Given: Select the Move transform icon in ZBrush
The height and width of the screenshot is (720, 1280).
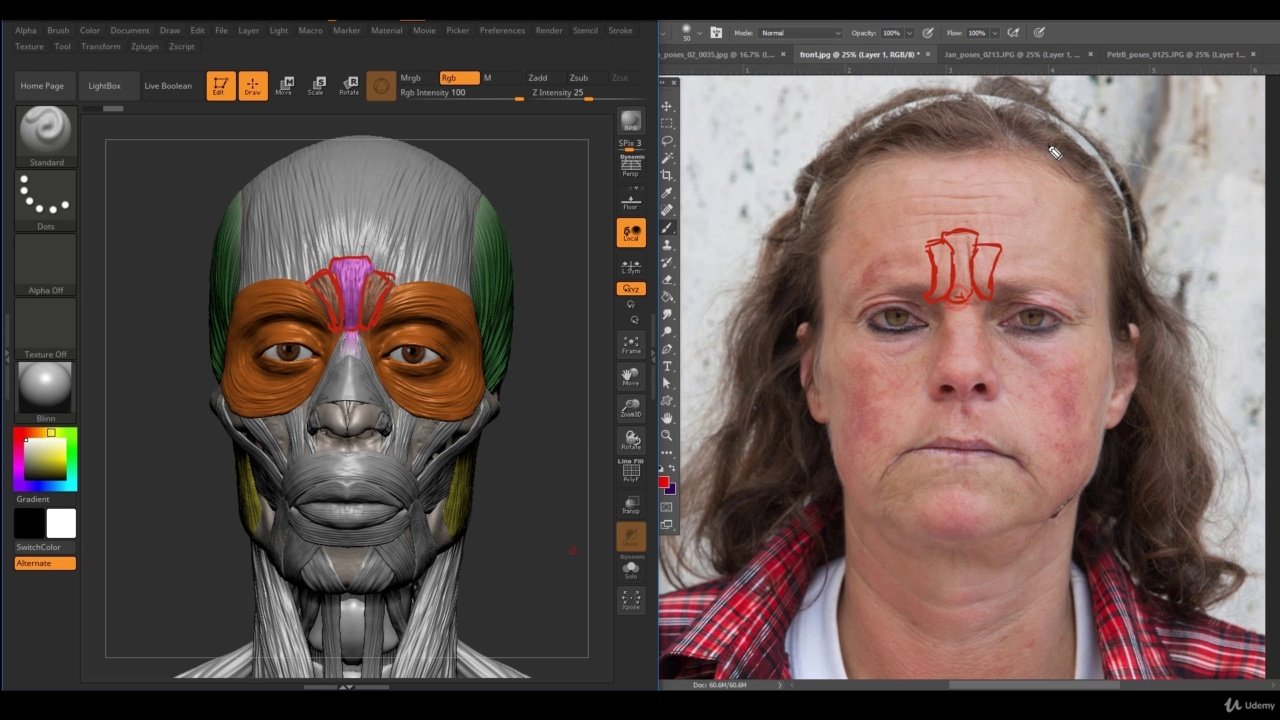Looking at the screenshot, I should pos(285,85).
